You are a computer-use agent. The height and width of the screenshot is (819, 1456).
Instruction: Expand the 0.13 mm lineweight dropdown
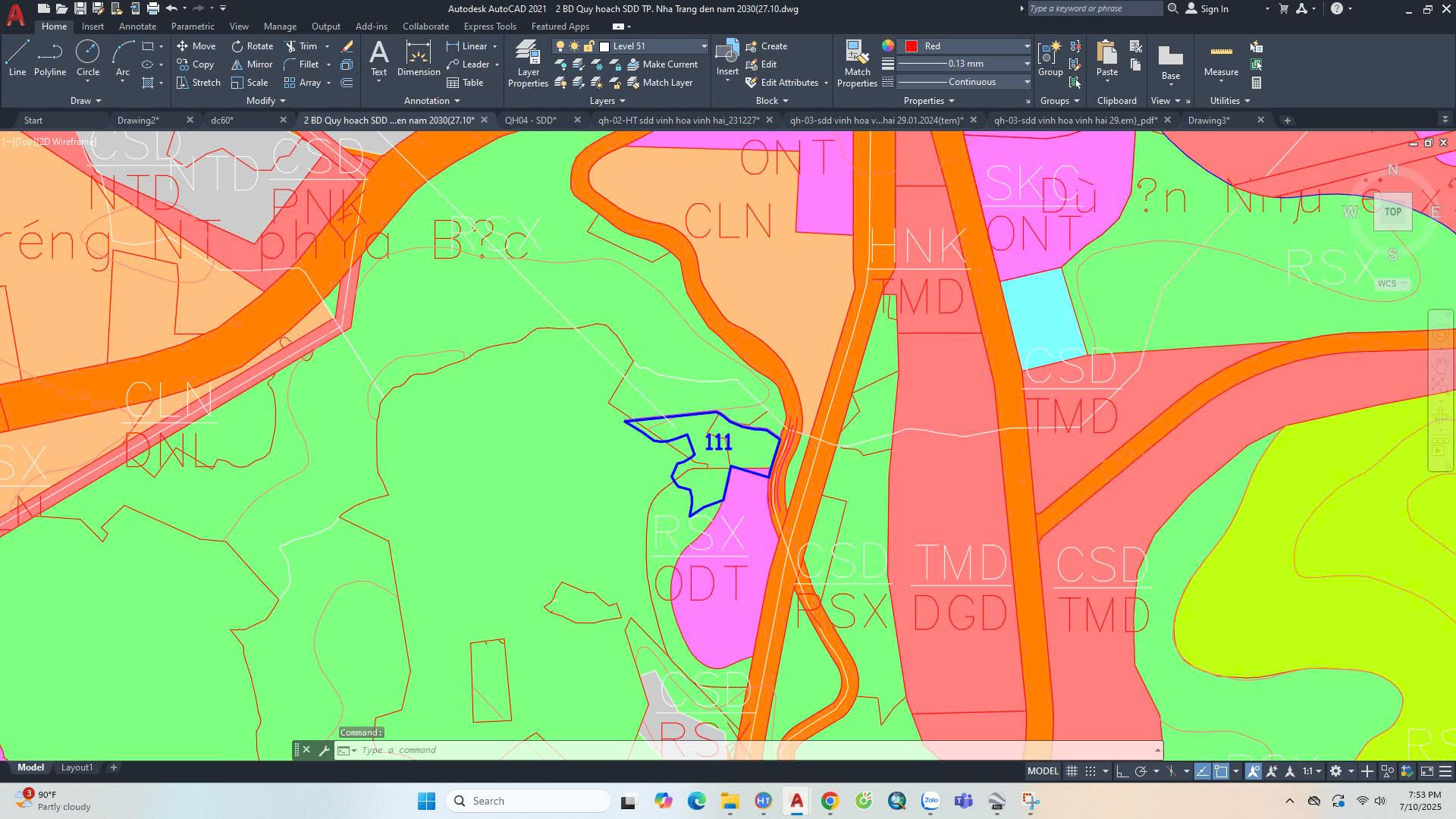pos(1027,64)
